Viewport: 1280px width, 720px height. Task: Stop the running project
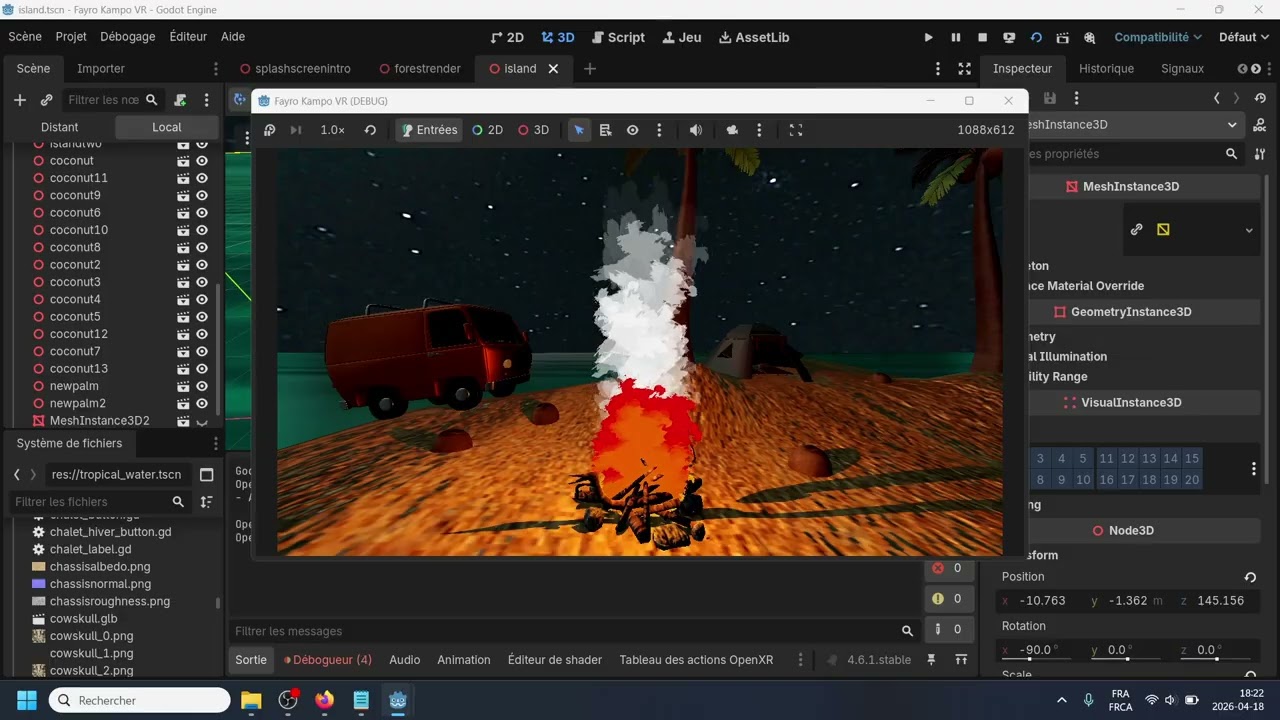click(982, 37)
